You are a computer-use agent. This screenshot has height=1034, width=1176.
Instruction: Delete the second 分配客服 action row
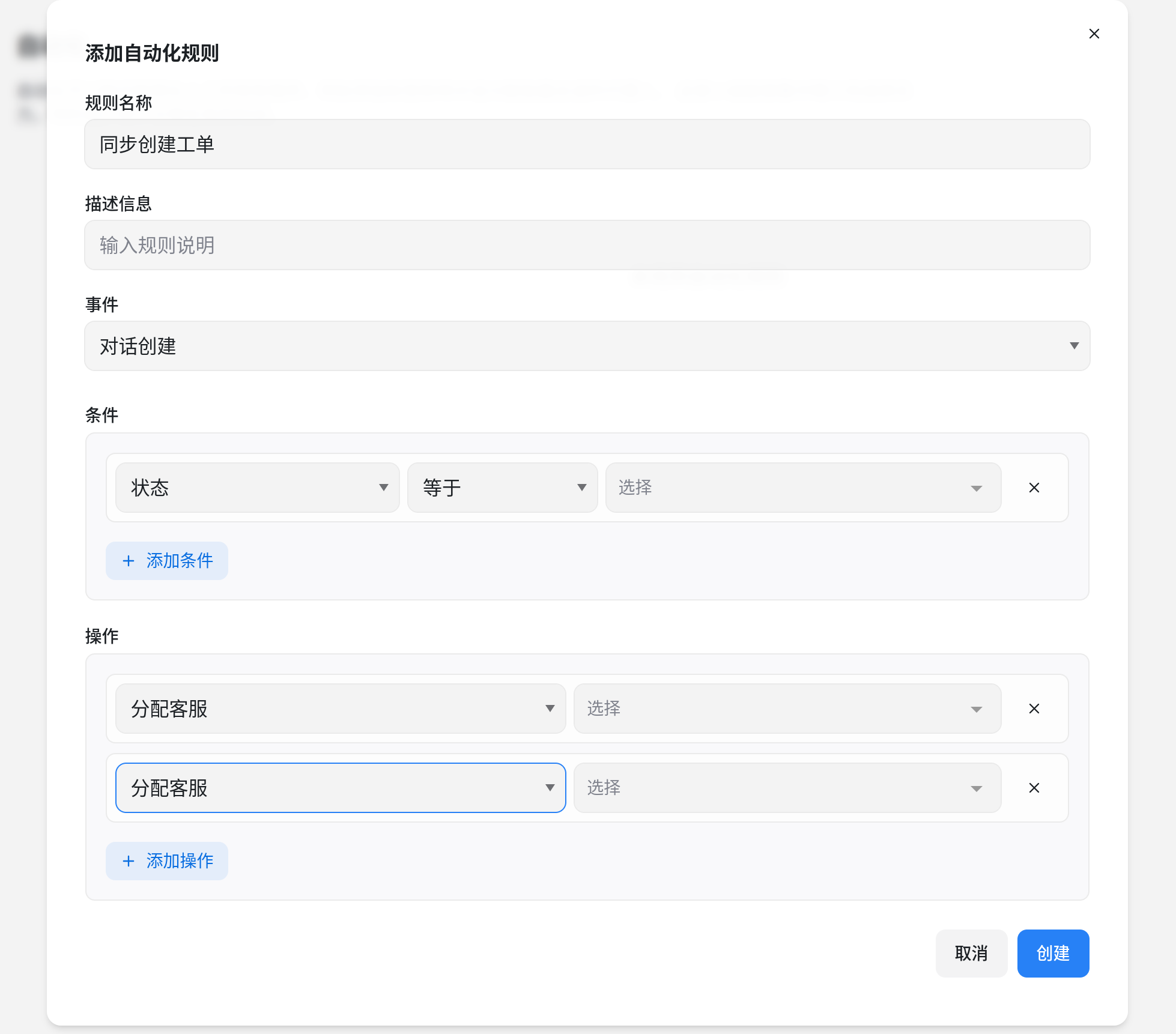[1034, 788]
